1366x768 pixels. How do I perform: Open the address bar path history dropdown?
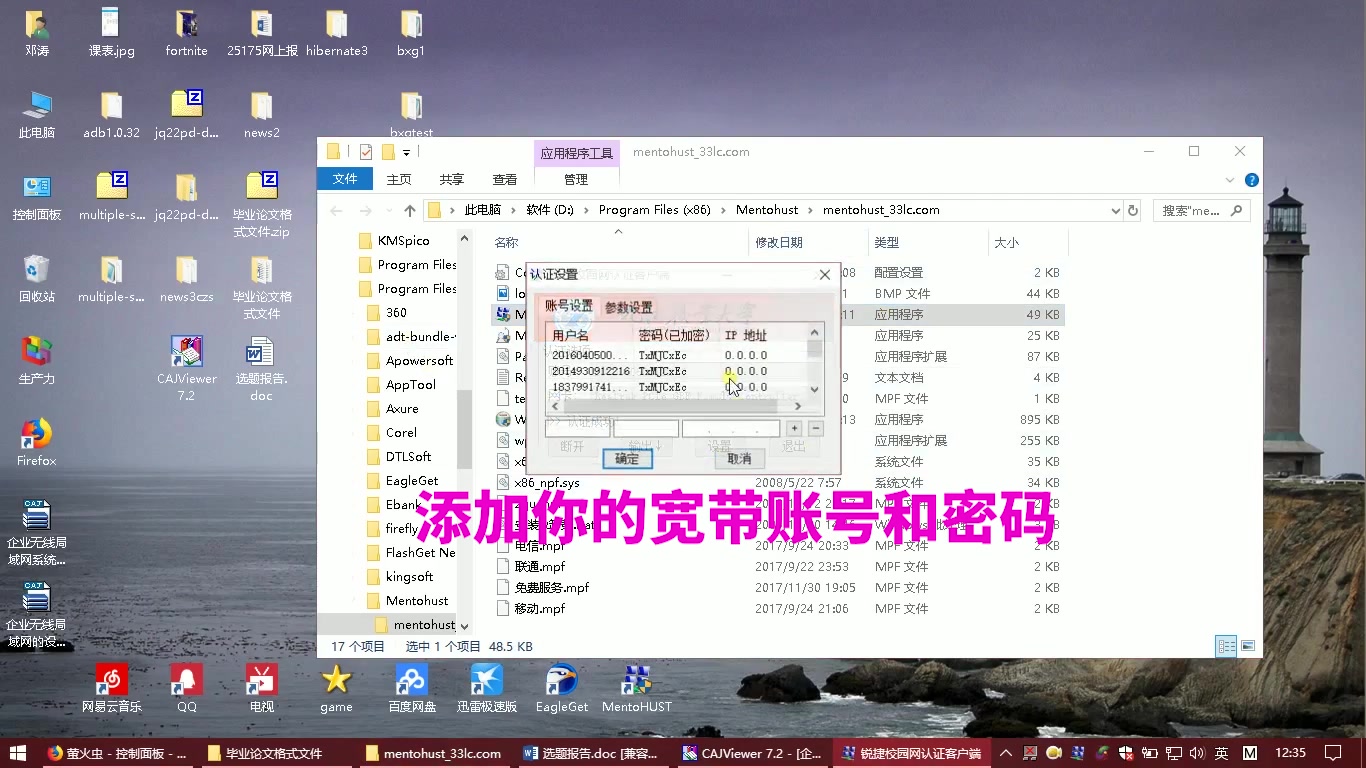tap(1115, 210)
